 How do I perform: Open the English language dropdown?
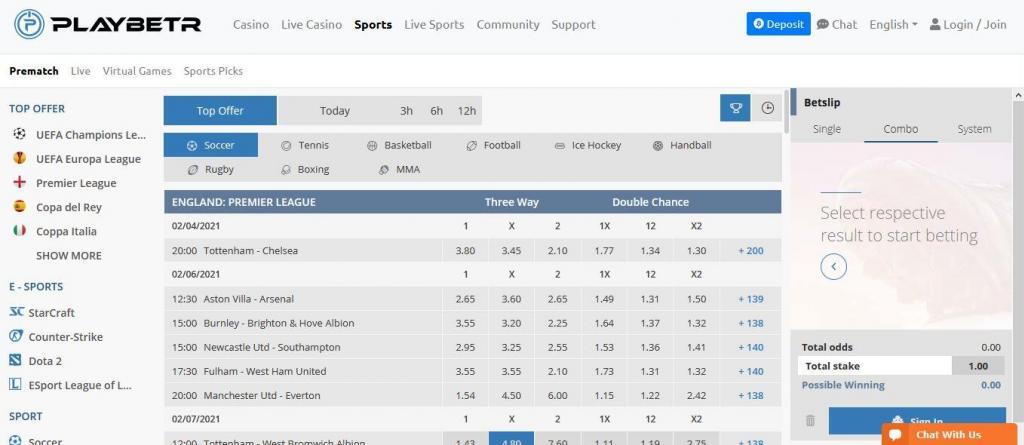[x=893, y=24]
